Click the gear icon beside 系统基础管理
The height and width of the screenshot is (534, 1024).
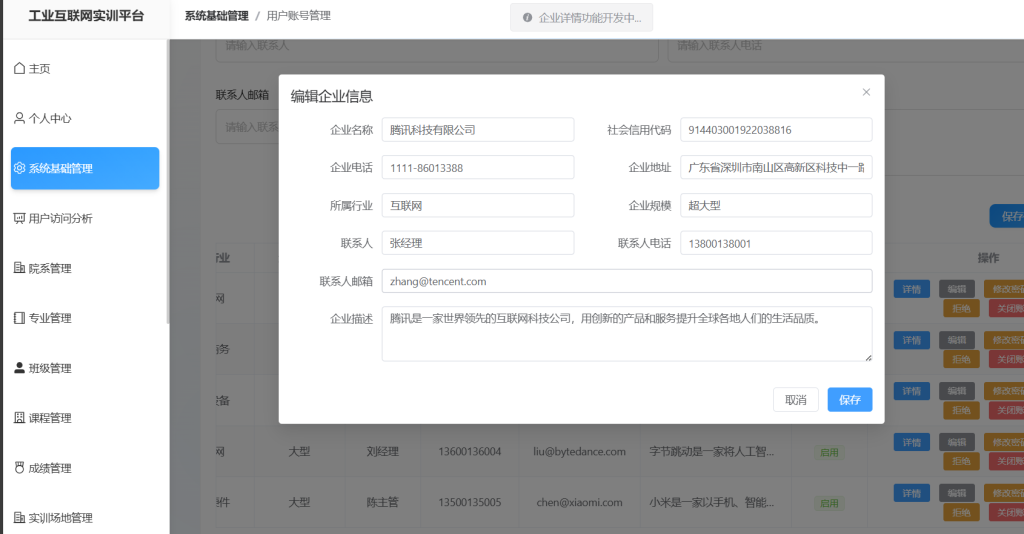(x=19, y=168)
